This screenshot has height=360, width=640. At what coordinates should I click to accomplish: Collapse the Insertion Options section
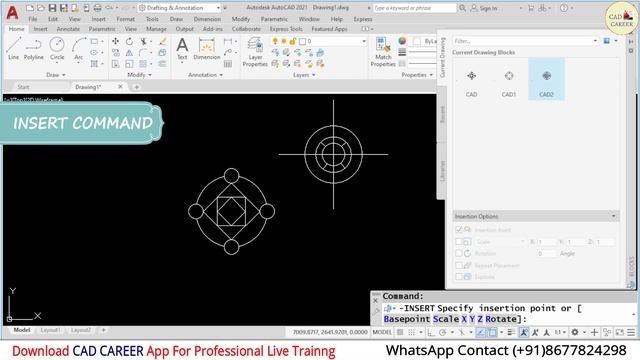point(613,216)
